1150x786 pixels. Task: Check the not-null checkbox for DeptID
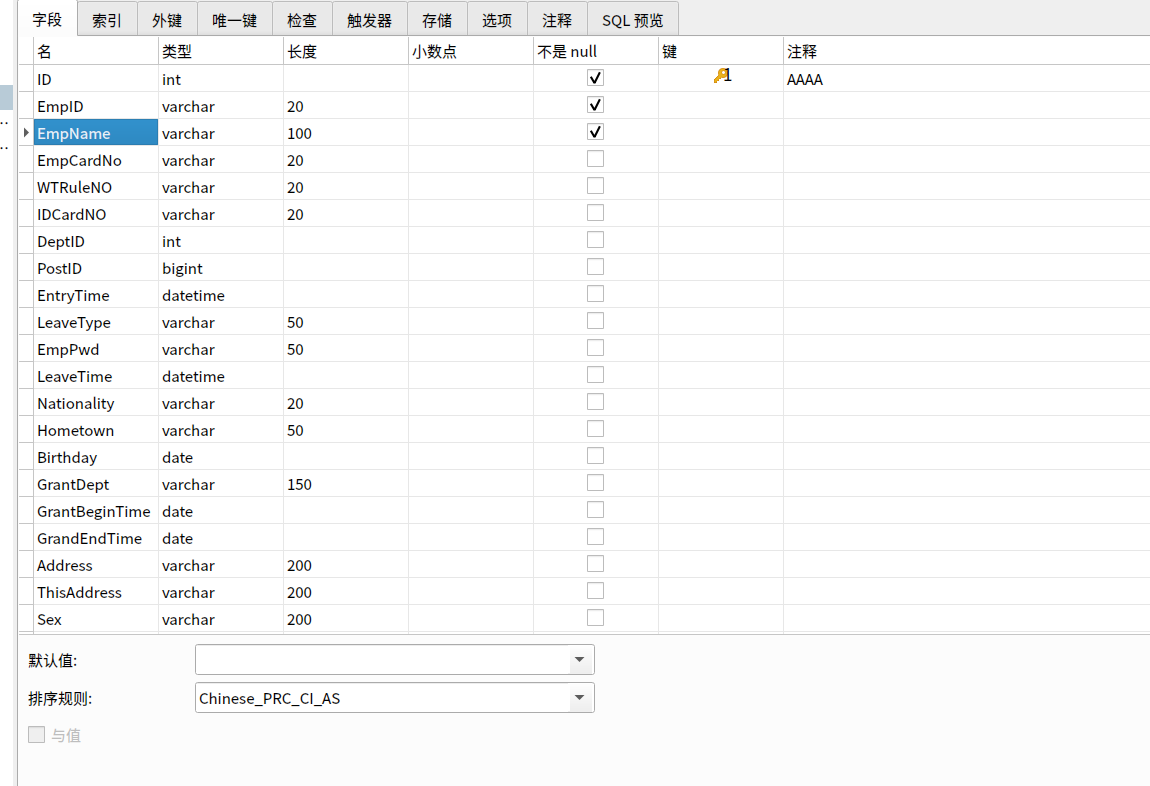pos(596,240)
